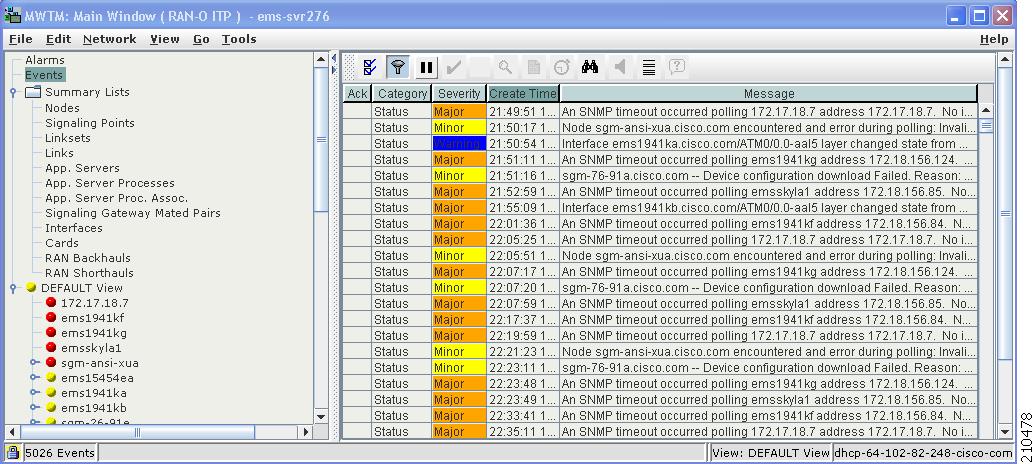This screenshot has width=1034, height=464.
Task: Open the Tools menu
Action: [239, 39]
